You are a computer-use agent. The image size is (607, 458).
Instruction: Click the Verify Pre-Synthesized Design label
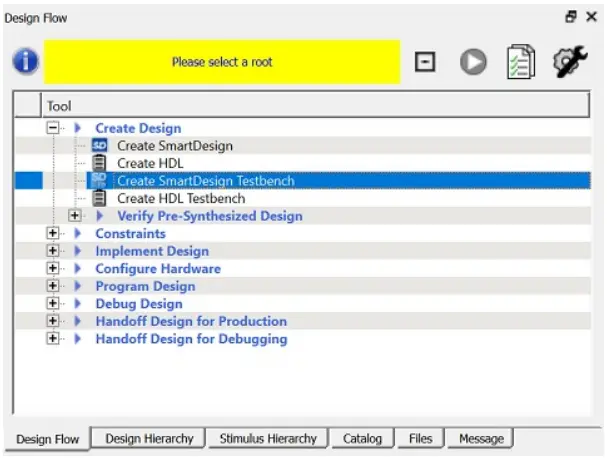point(210,216)
